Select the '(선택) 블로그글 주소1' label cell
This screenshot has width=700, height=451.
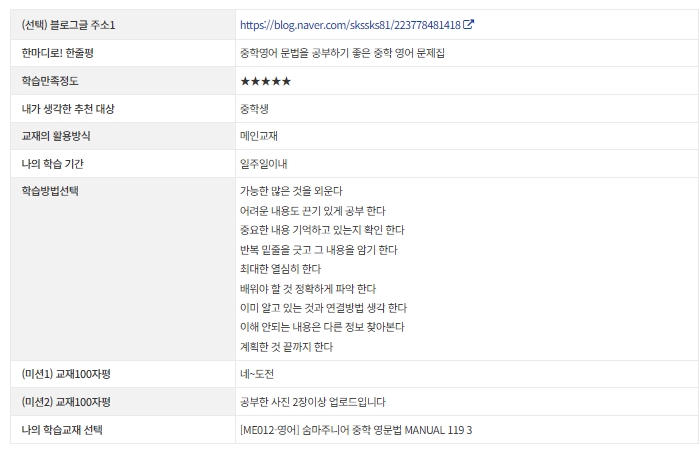pos(69,24)
